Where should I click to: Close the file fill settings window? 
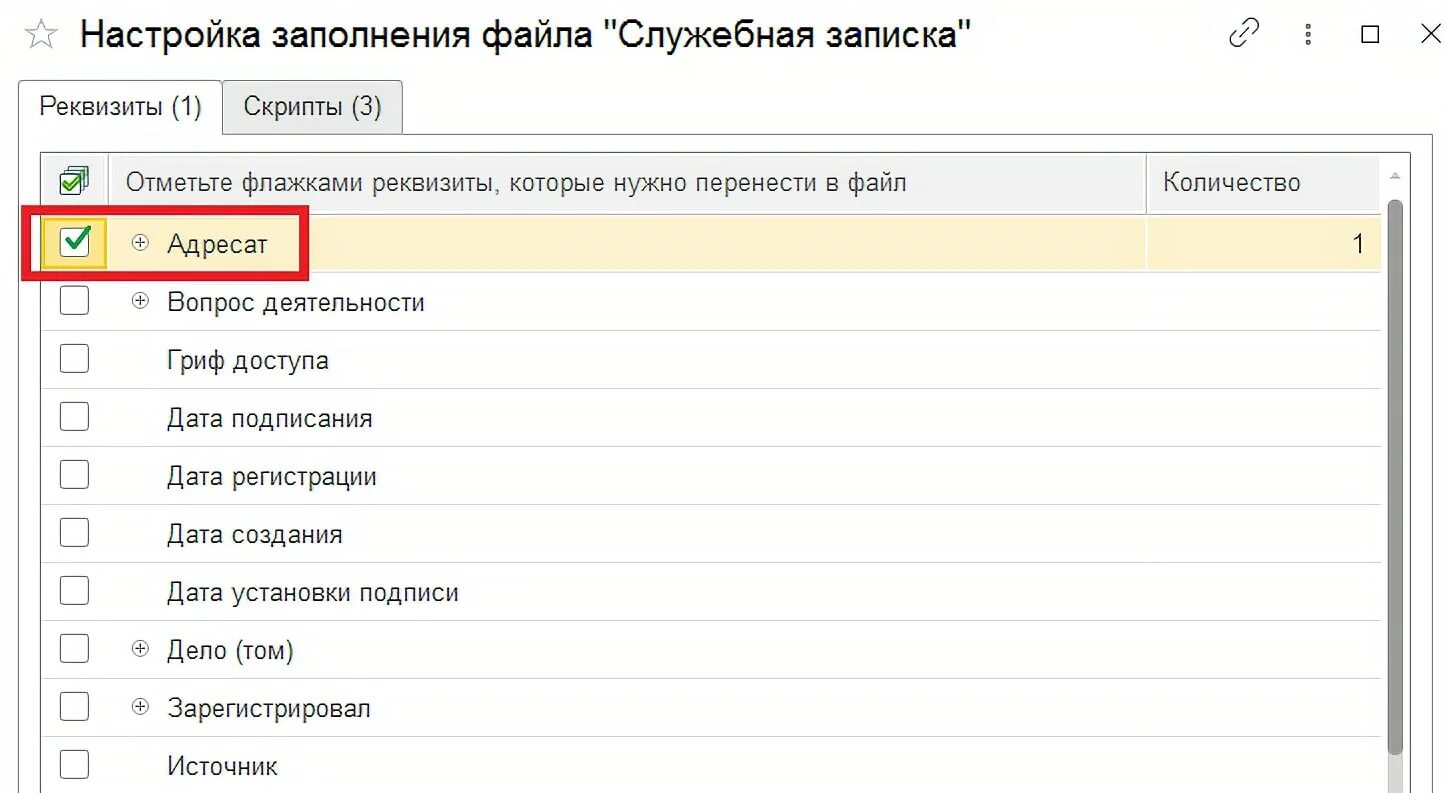[1430, 35]
